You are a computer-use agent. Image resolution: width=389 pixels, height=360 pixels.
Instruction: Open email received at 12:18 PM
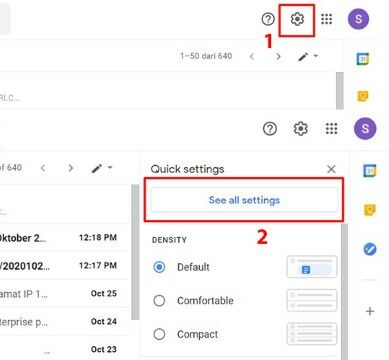[x=63, y=238]
